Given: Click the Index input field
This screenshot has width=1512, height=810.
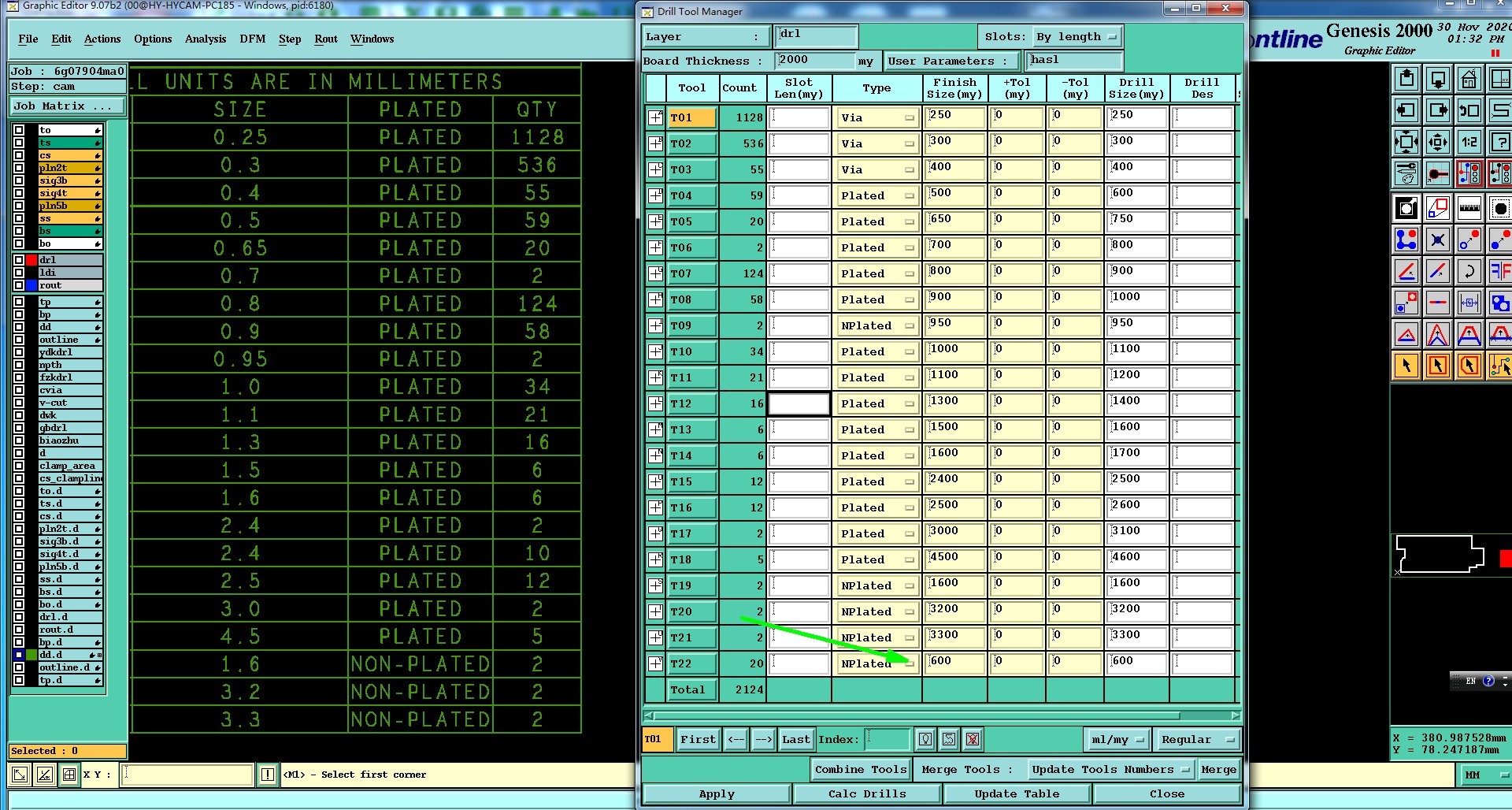Looking at the screenshot, I should 888,739.
